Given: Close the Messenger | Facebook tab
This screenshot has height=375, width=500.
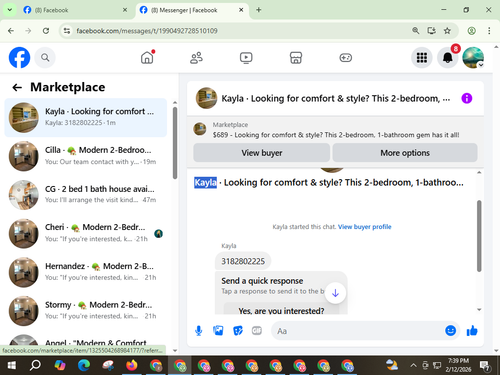Looking at the screenshot, I should tap(241, 10).
